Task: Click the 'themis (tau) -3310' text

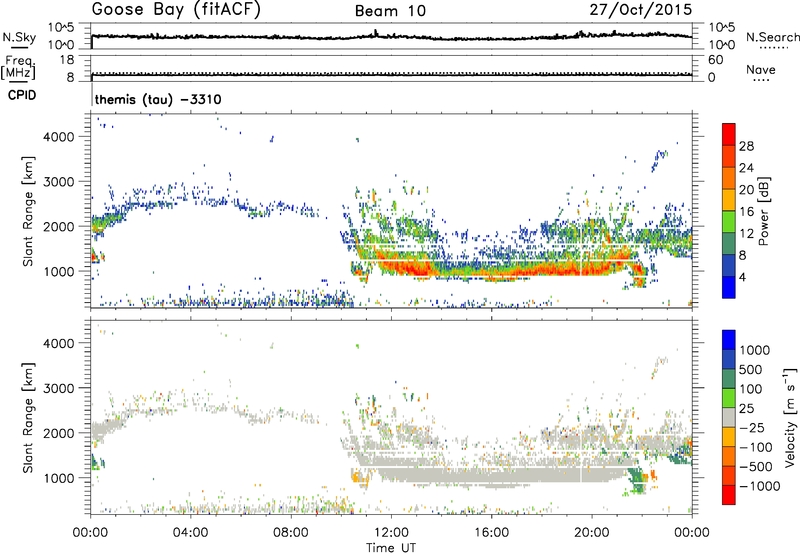Action: pyautogui.click(x=158, y=99)
